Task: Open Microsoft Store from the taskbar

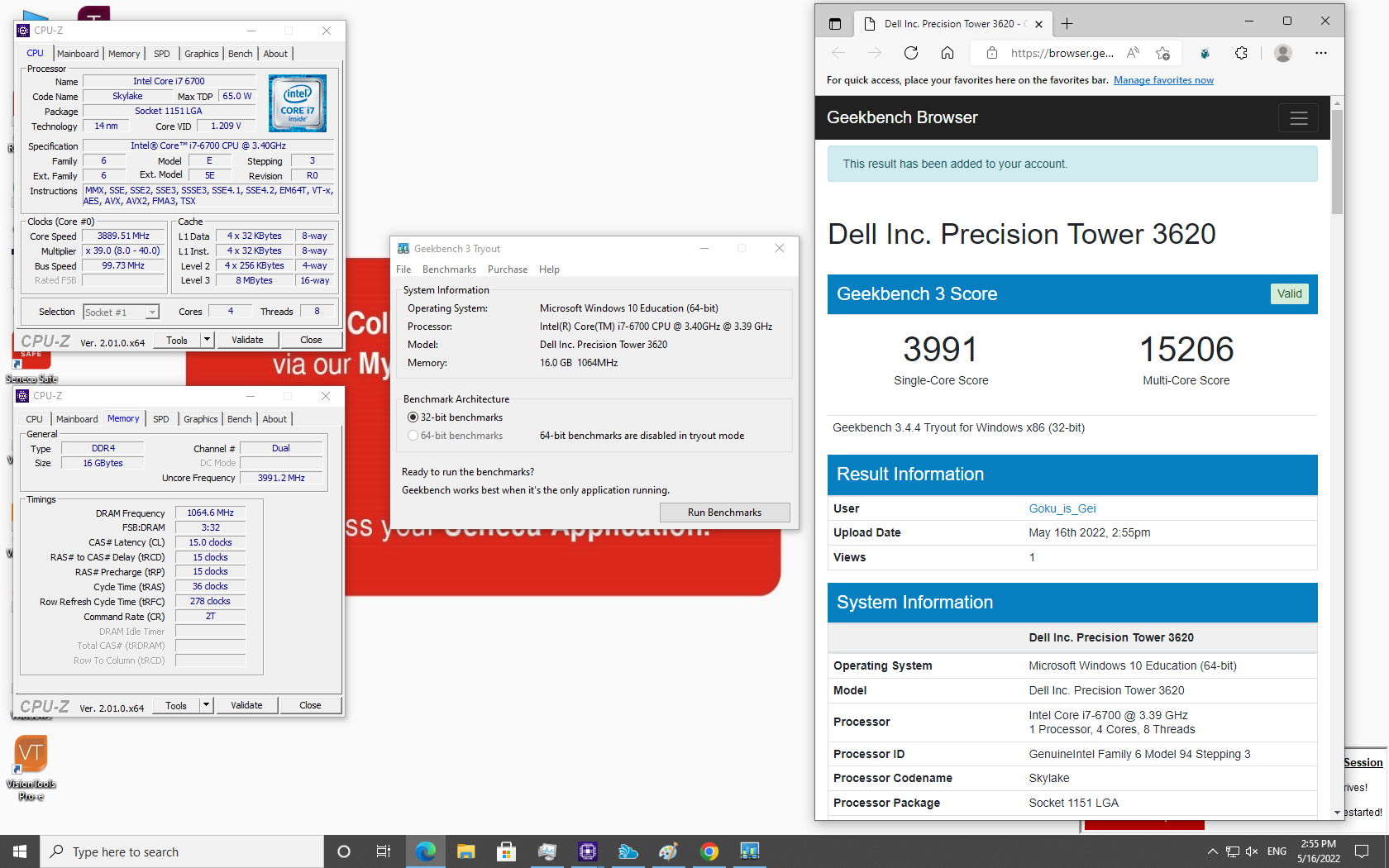Action: 507,851
